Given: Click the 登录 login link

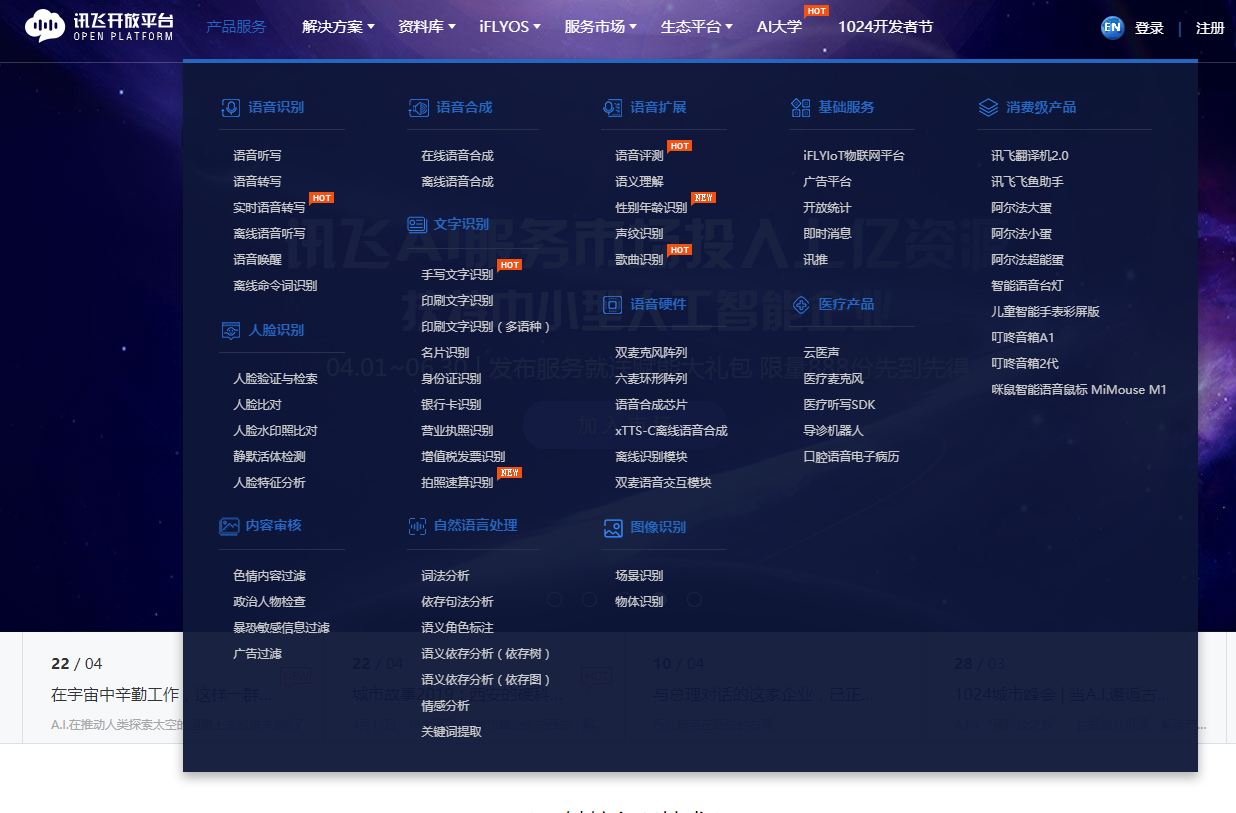Looking at the screenshot, I should (1149, 28).
